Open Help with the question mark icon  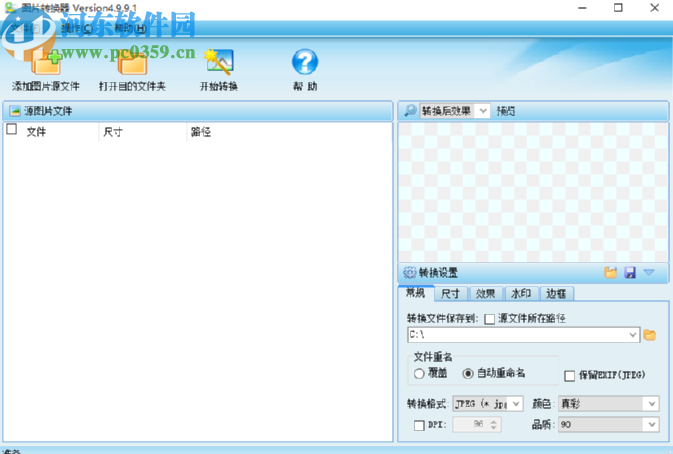tap(305, 62)
